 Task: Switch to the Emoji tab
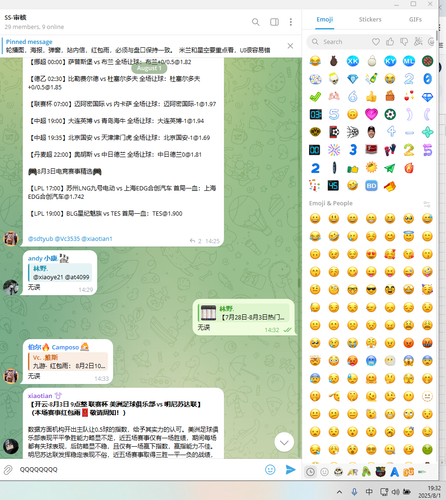(325, 19)
